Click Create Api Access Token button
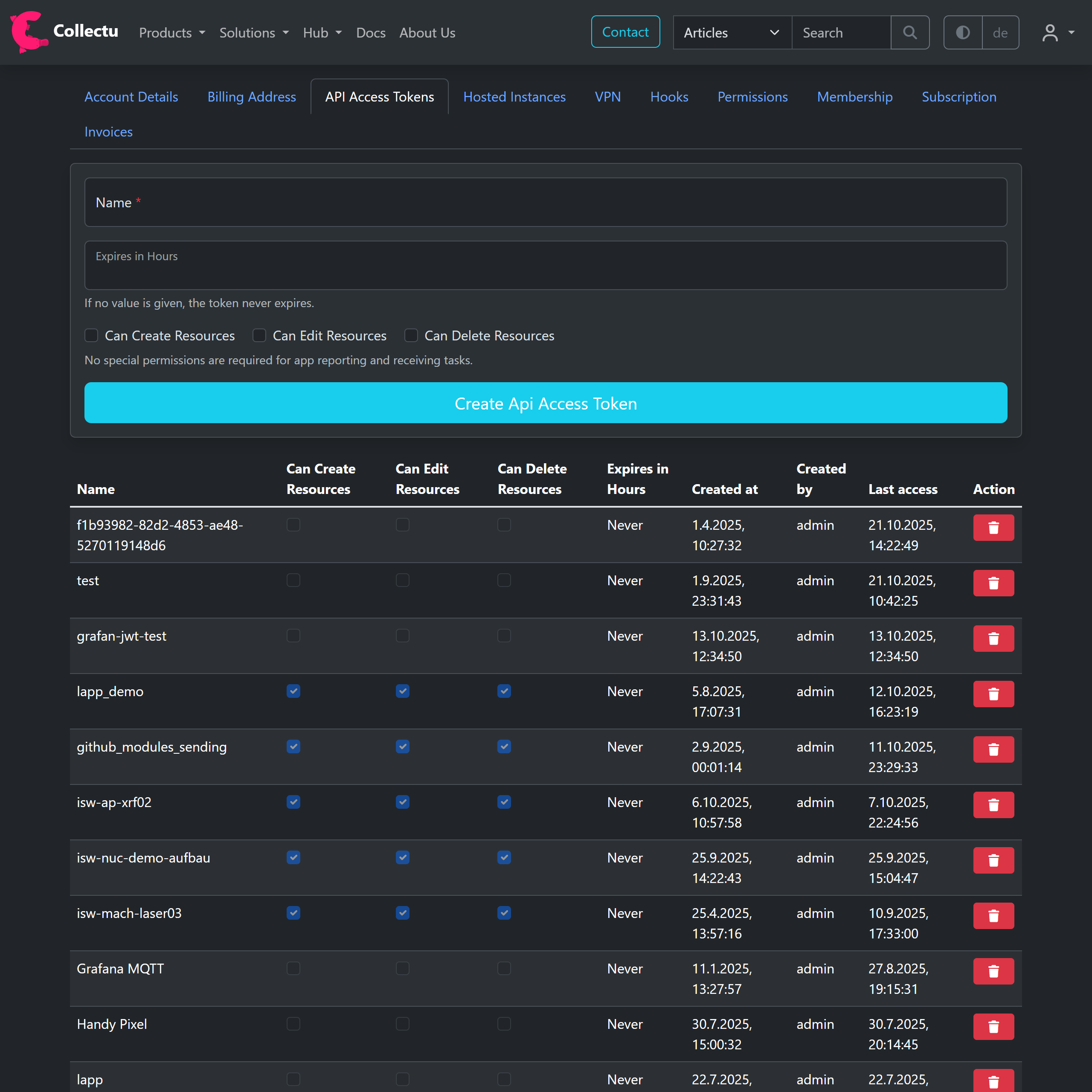Viewport: 1092px width, 1092px height. tap(546, 403)
